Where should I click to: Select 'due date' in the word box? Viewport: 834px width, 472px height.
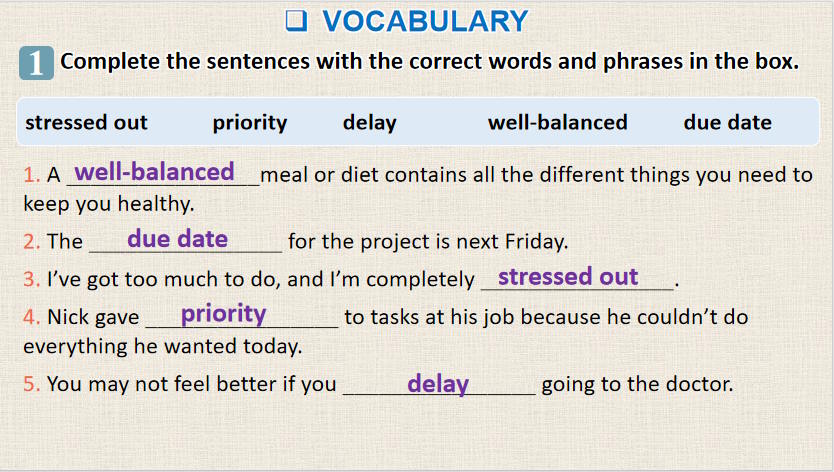pyautogui.click(x=728, y=123)
